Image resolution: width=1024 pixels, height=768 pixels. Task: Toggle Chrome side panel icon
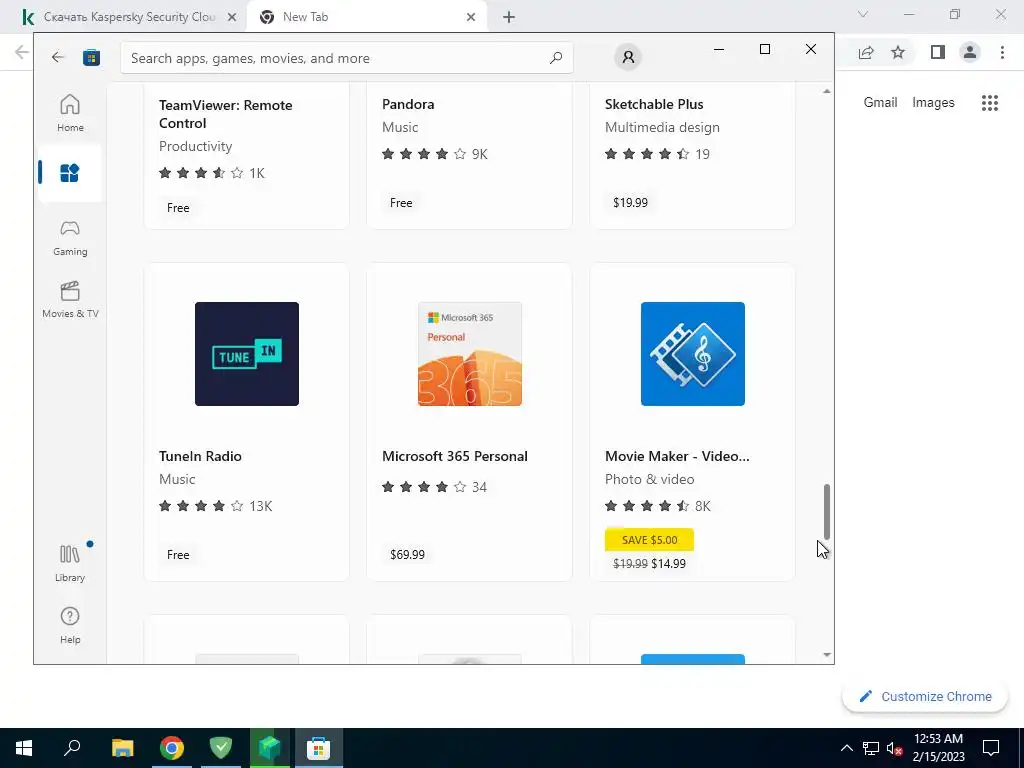pyautogui.click(x=938, y=52)
